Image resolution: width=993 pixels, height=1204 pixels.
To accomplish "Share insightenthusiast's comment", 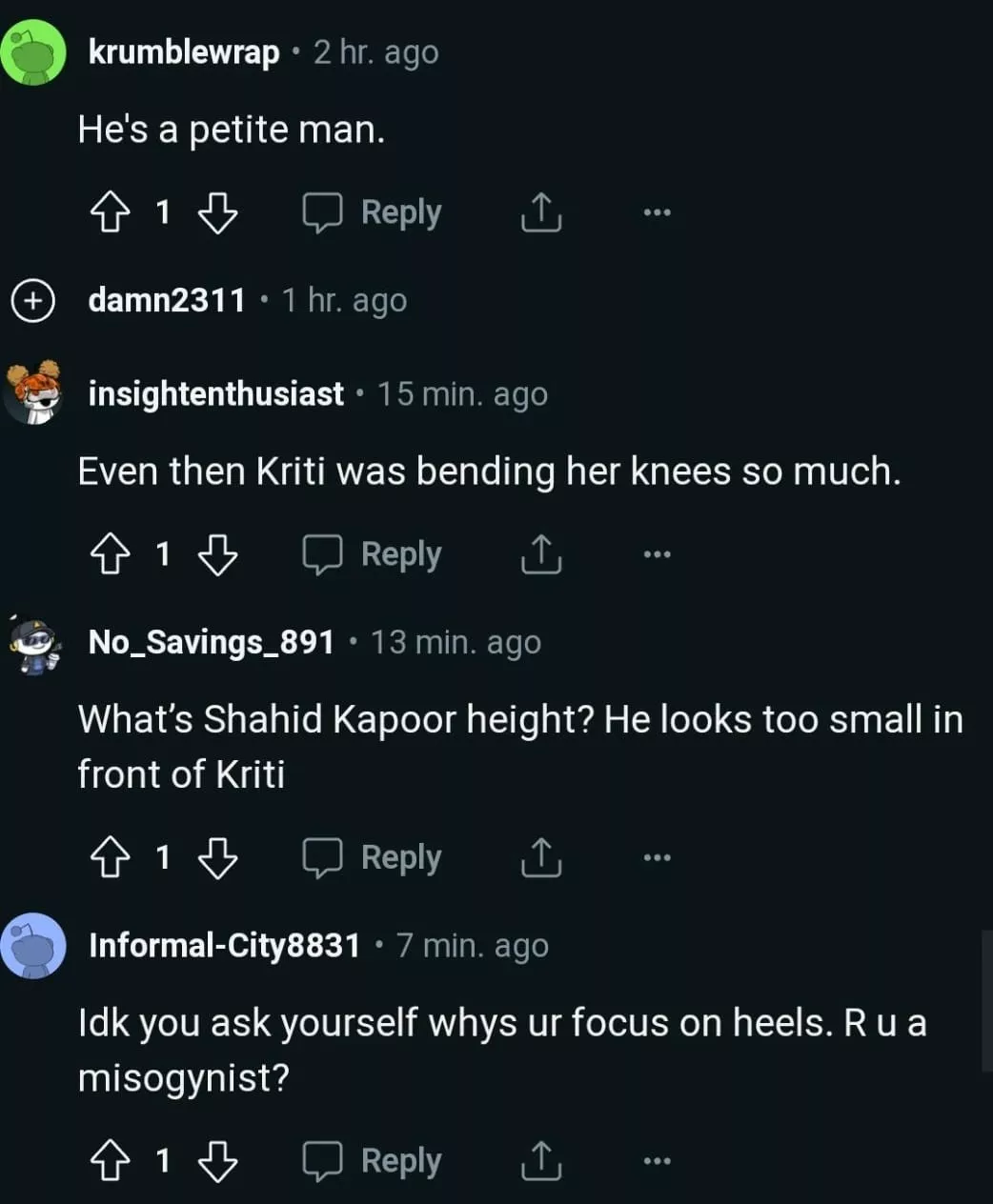I will [540, 554].
